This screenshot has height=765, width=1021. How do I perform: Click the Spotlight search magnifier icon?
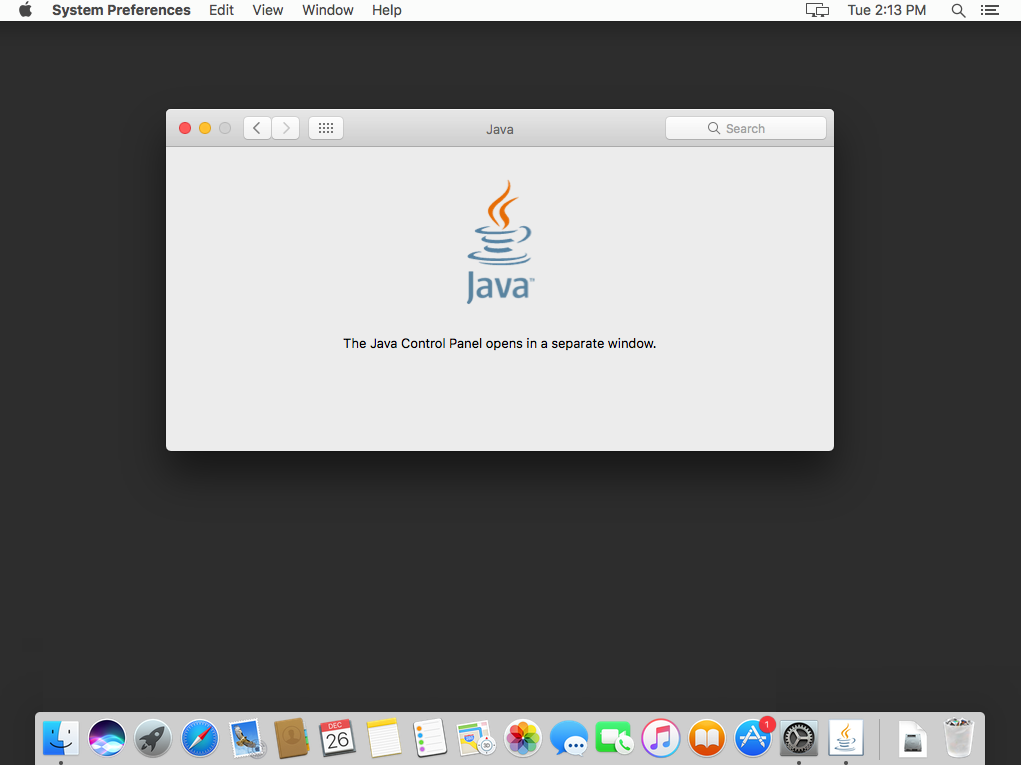pos(958,10)
